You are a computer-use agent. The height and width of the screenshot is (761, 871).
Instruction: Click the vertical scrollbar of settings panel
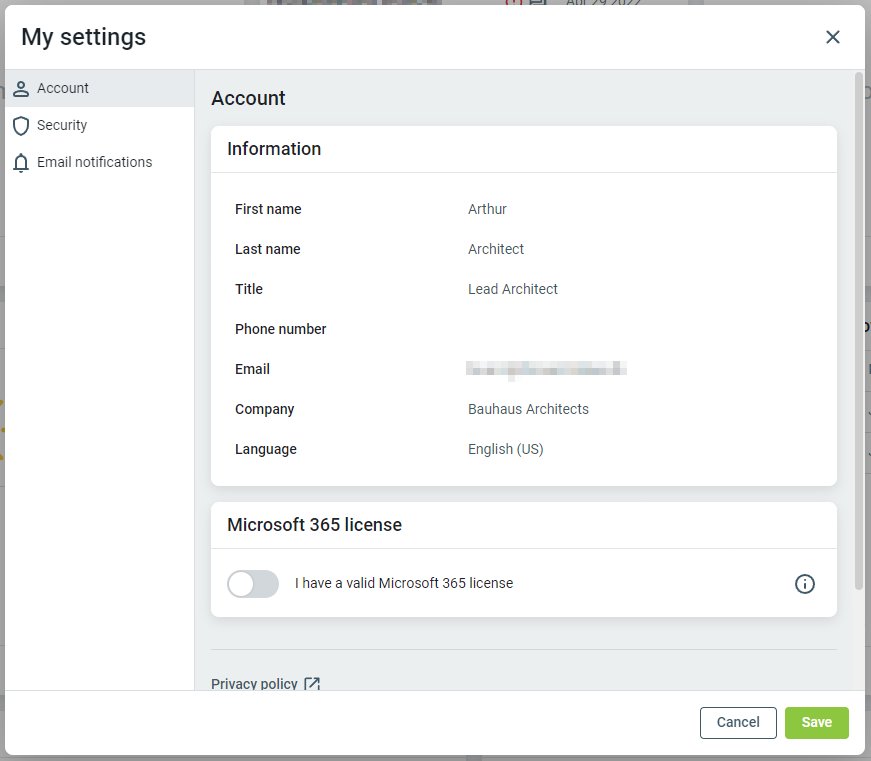coord(858,330)
